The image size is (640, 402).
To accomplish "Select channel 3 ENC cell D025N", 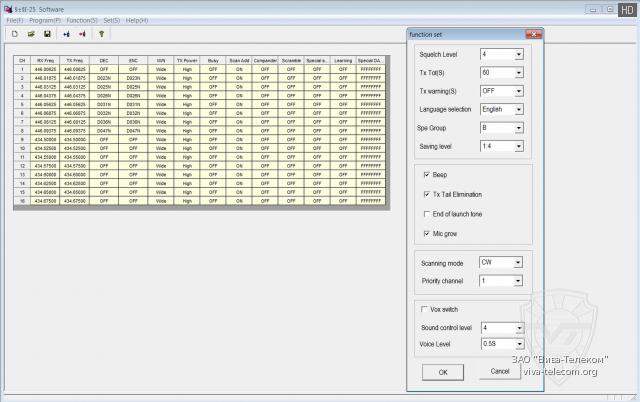I will 133,87.
